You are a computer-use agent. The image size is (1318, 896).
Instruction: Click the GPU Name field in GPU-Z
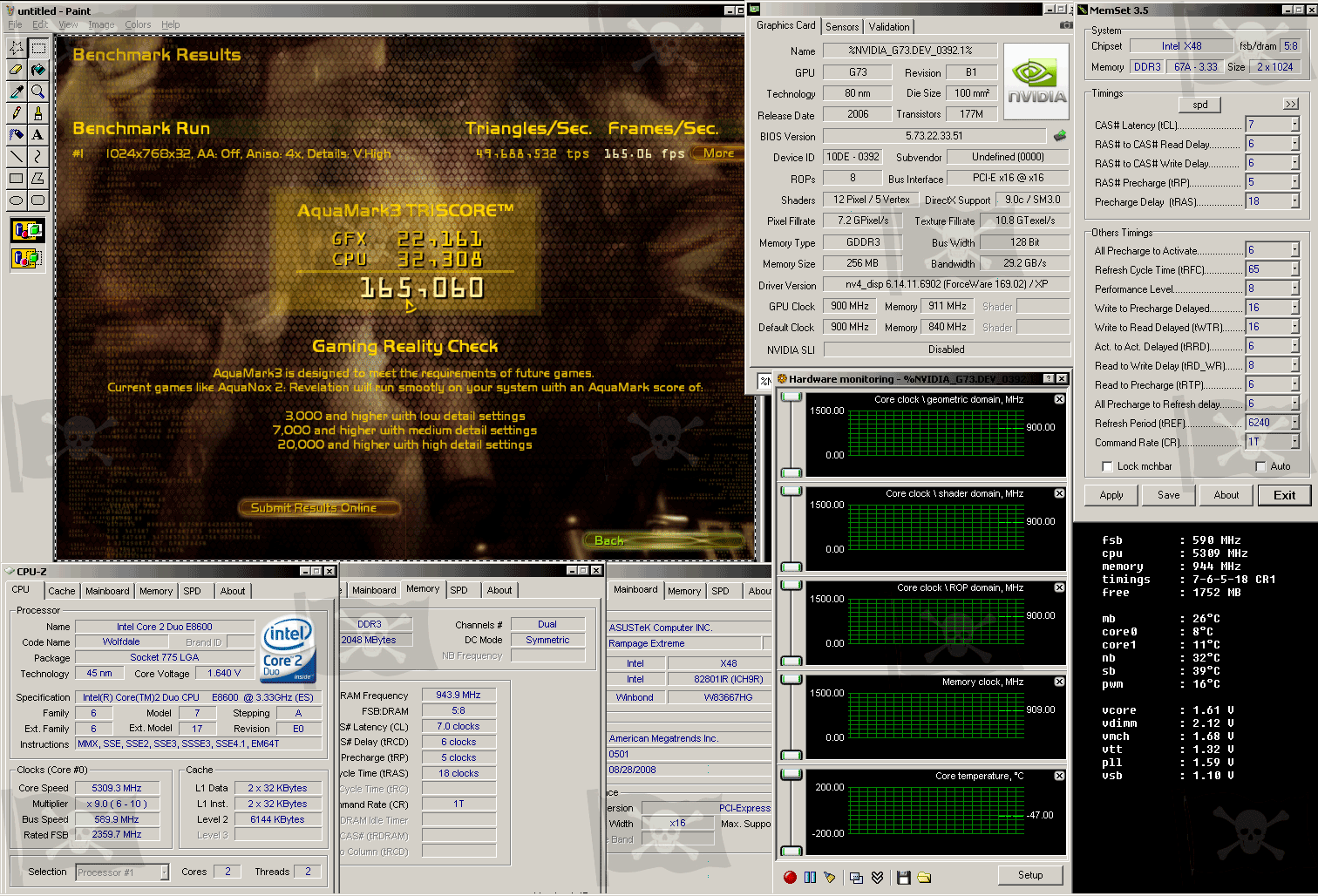tap(910, 51)
